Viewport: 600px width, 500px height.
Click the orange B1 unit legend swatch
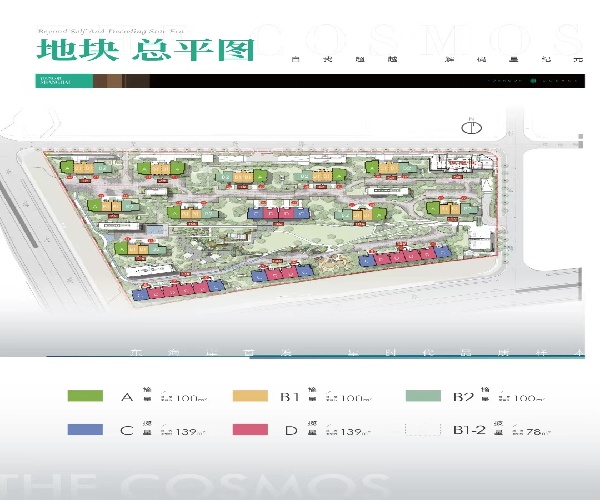tap(250, 397)
